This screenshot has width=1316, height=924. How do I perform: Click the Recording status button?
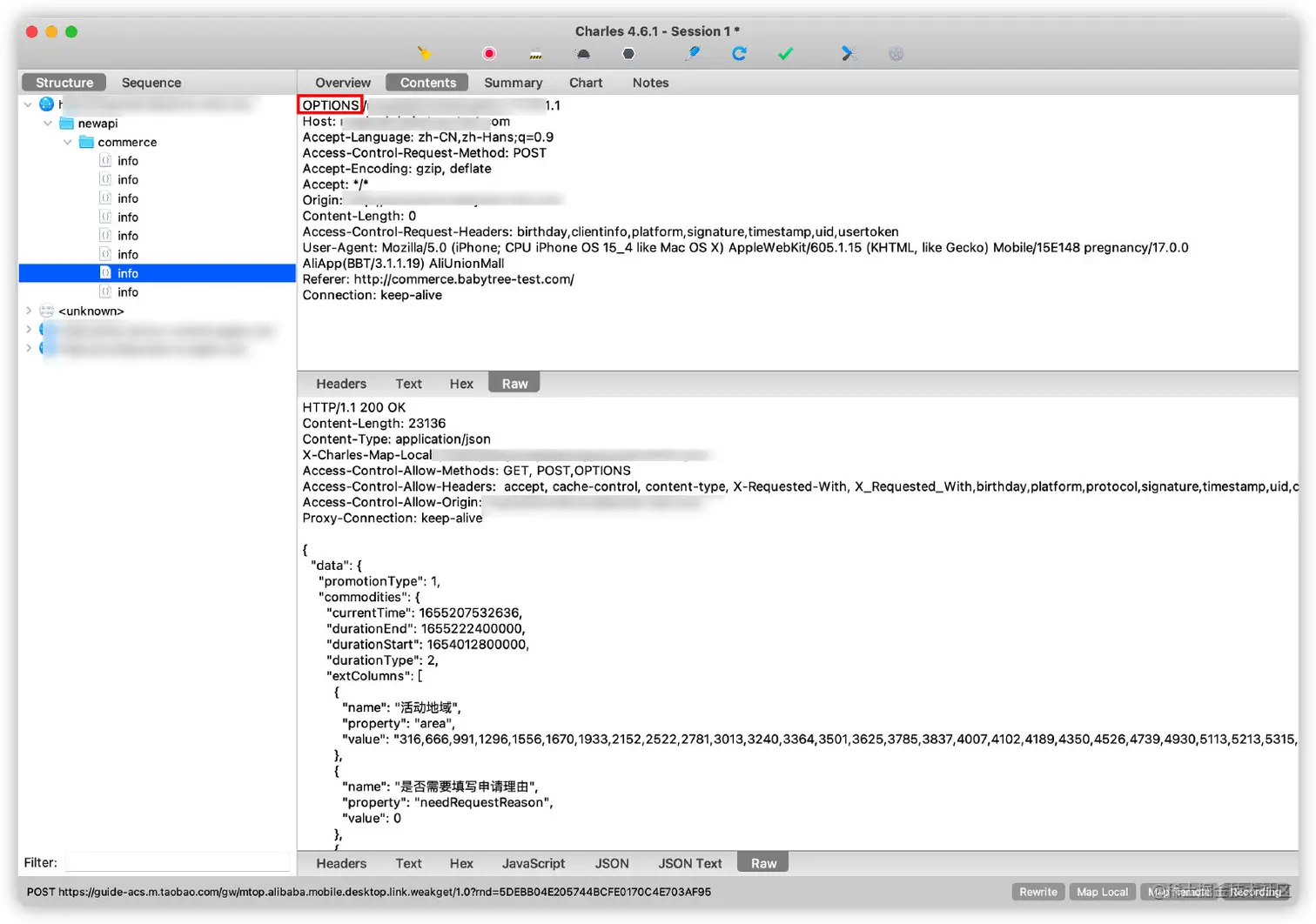(x=1255, y=892)
